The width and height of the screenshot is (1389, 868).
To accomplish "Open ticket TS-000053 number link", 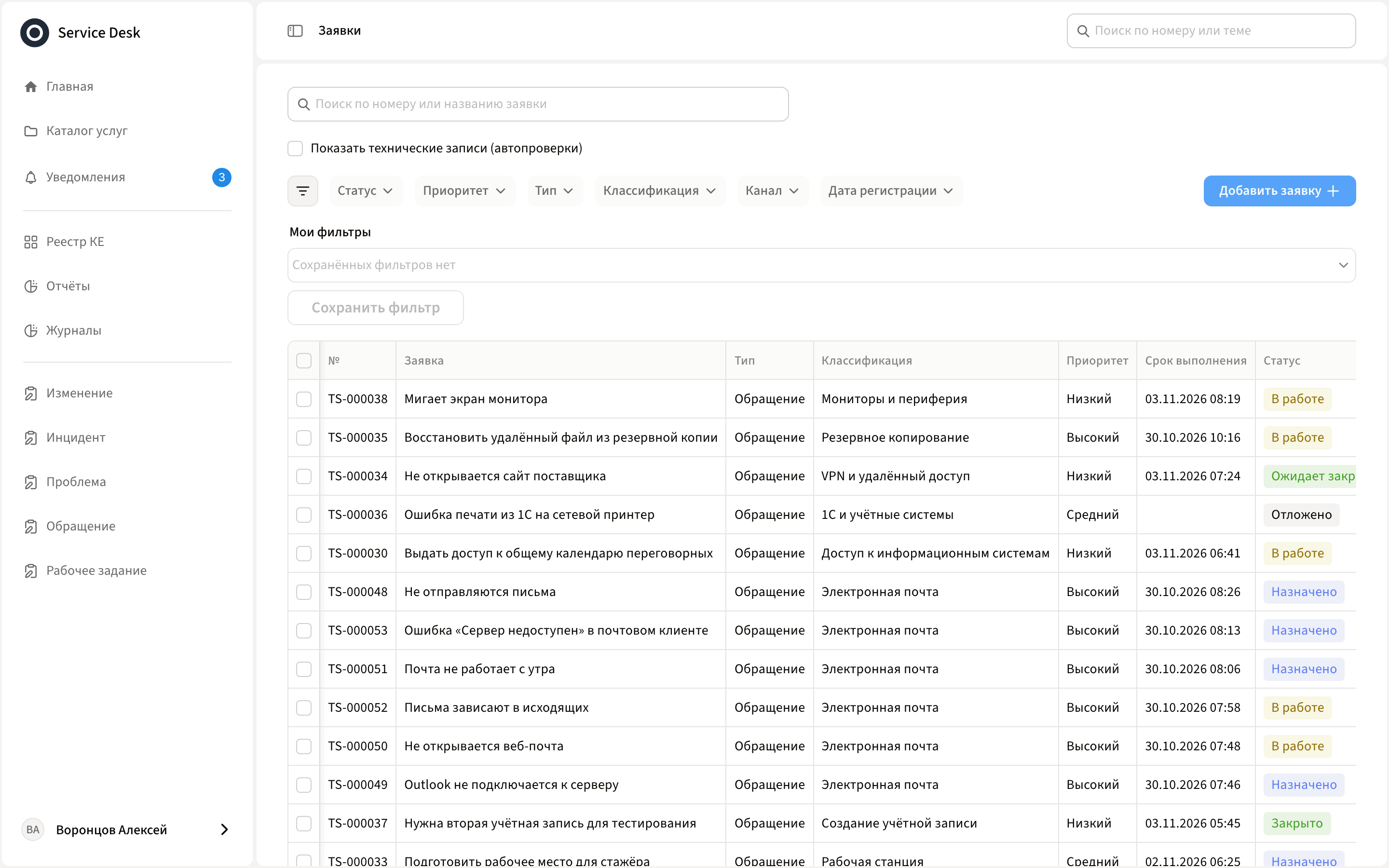I will point(357,630).
